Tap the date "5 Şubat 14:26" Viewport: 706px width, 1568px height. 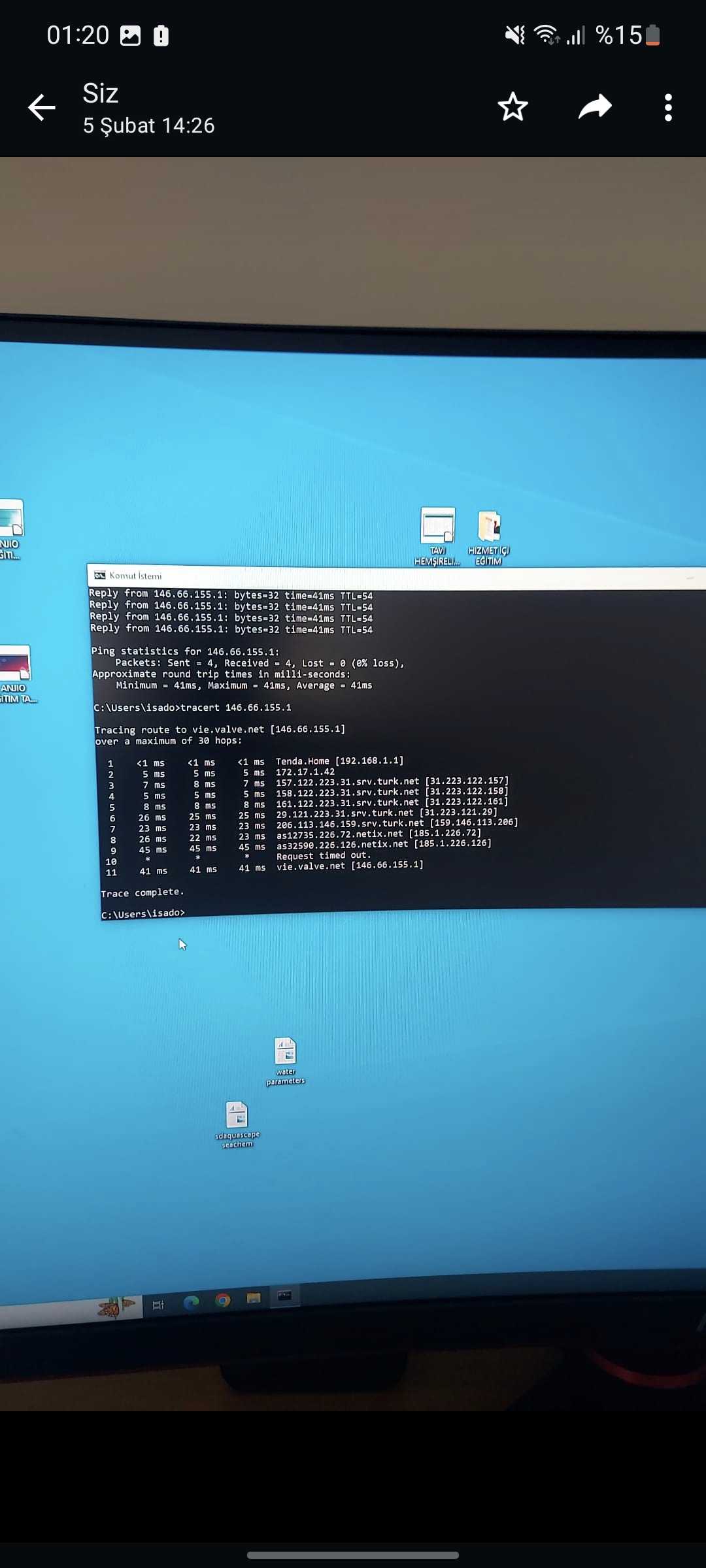148,125
